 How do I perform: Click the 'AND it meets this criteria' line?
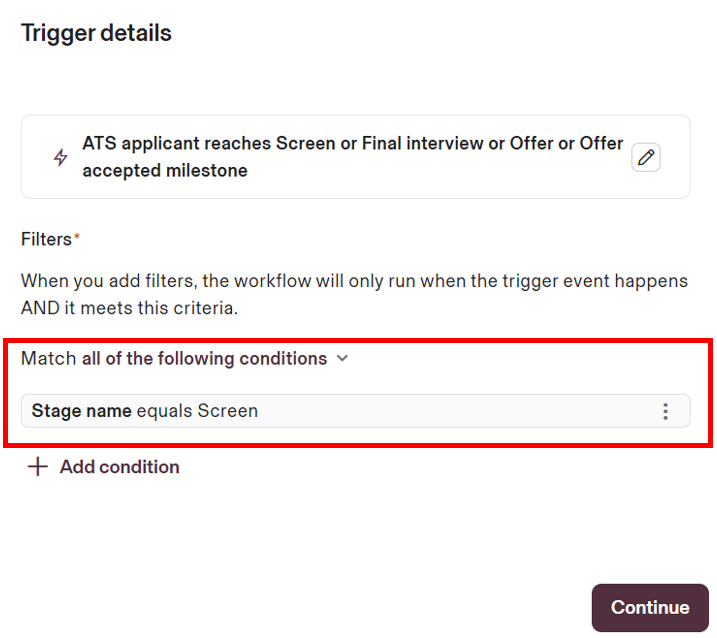(x=129, y=308)
